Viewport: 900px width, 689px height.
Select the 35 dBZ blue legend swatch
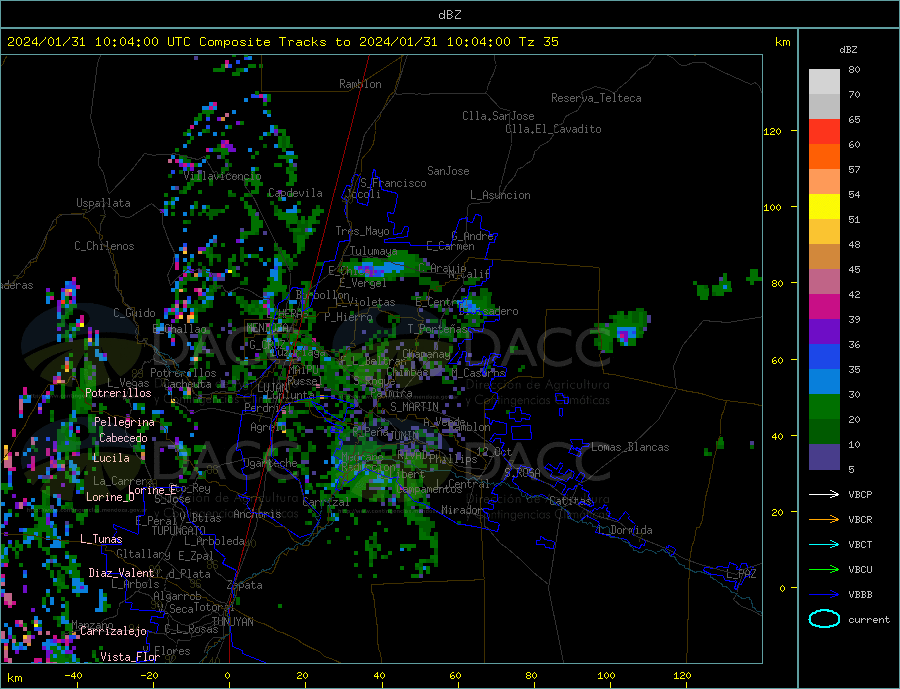[x=824, y=357]
